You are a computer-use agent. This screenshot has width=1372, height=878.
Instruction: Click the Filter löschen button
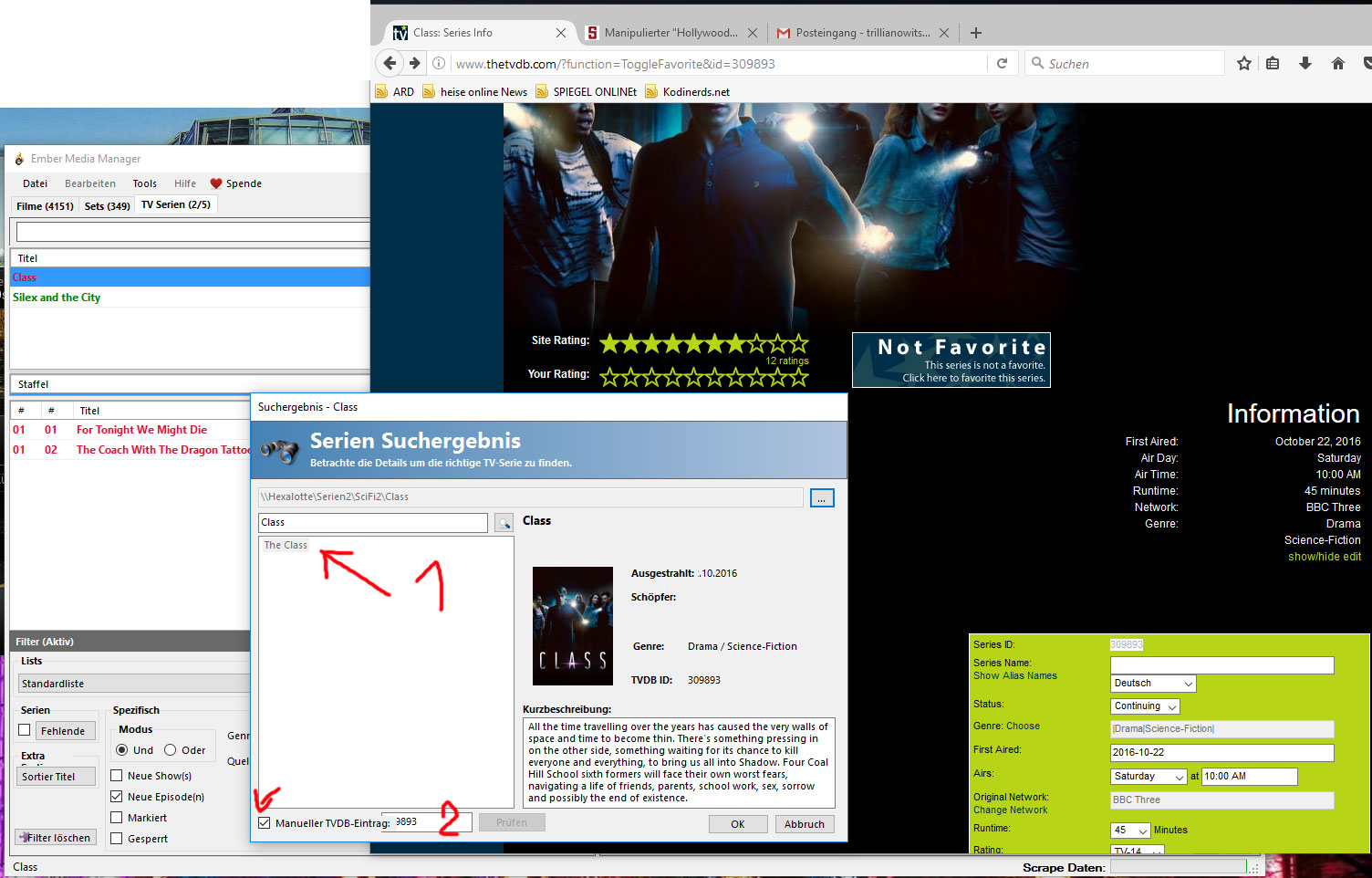click(57, 838)
